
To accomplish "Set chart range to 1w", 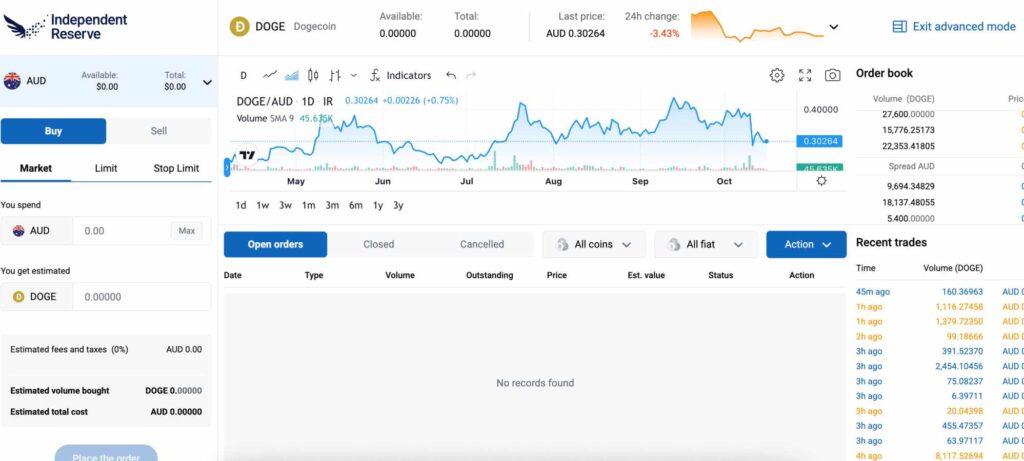I will [263, 205].
